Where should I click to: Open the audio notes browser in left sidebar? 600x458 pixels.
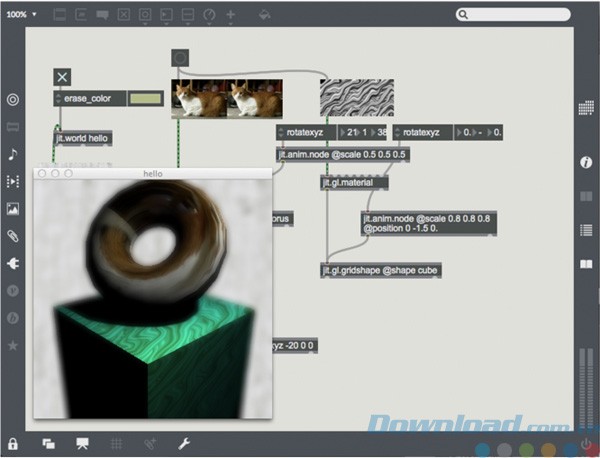pos(13,154)
